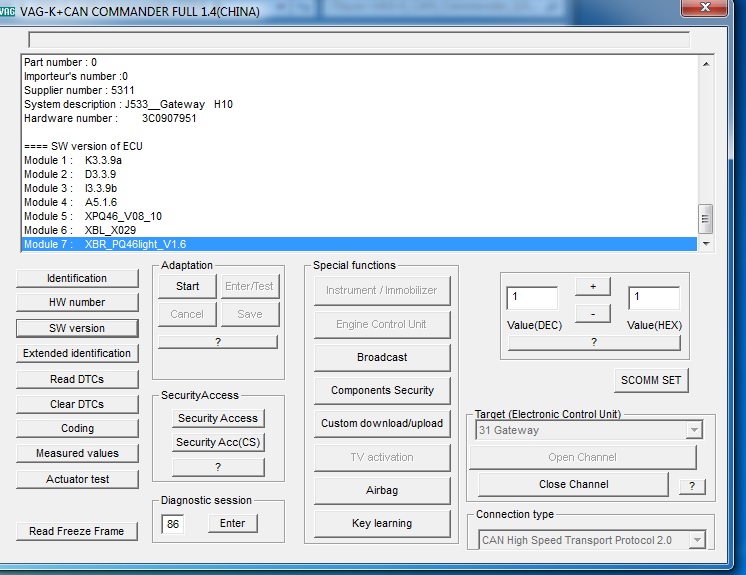
Task: Click the Diagnostic session number field
Action: [x=172, y=523]
